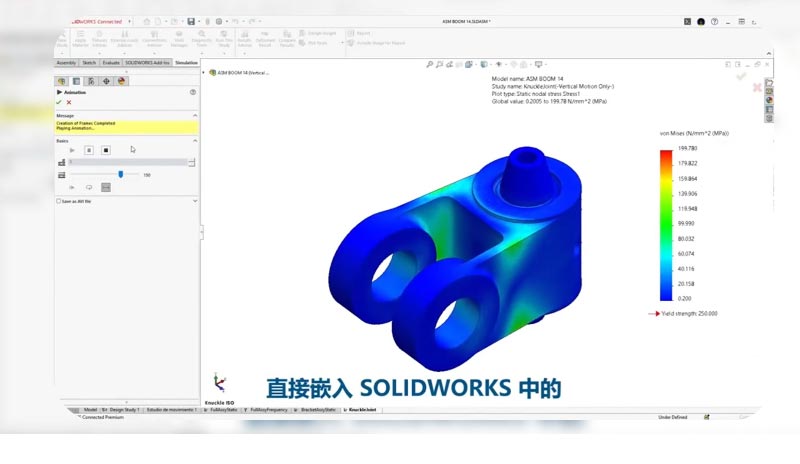Click the search command icon in title bar
800x464 pixels.
687,21
